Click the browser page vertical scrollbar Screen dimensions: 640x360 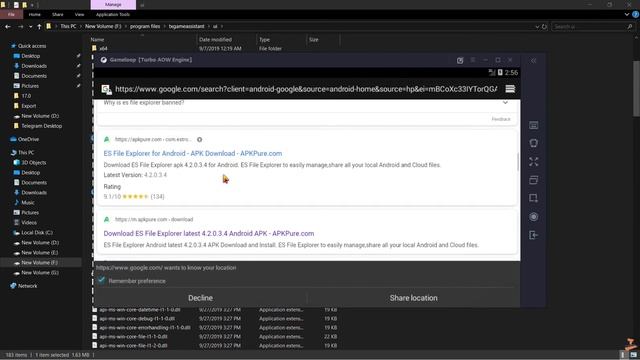click(x=518, y=162)
